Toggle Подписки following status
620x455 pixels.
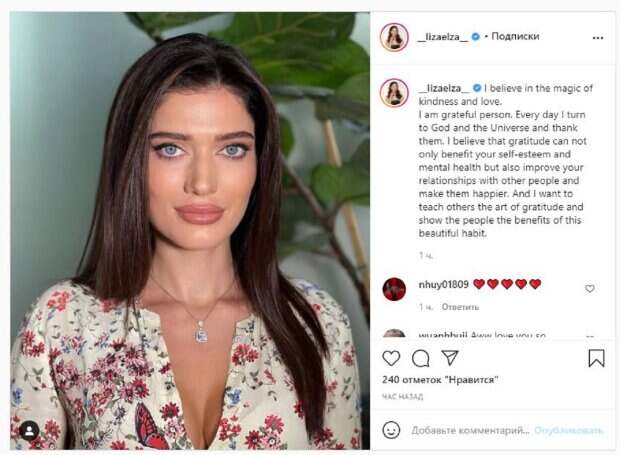515,36
